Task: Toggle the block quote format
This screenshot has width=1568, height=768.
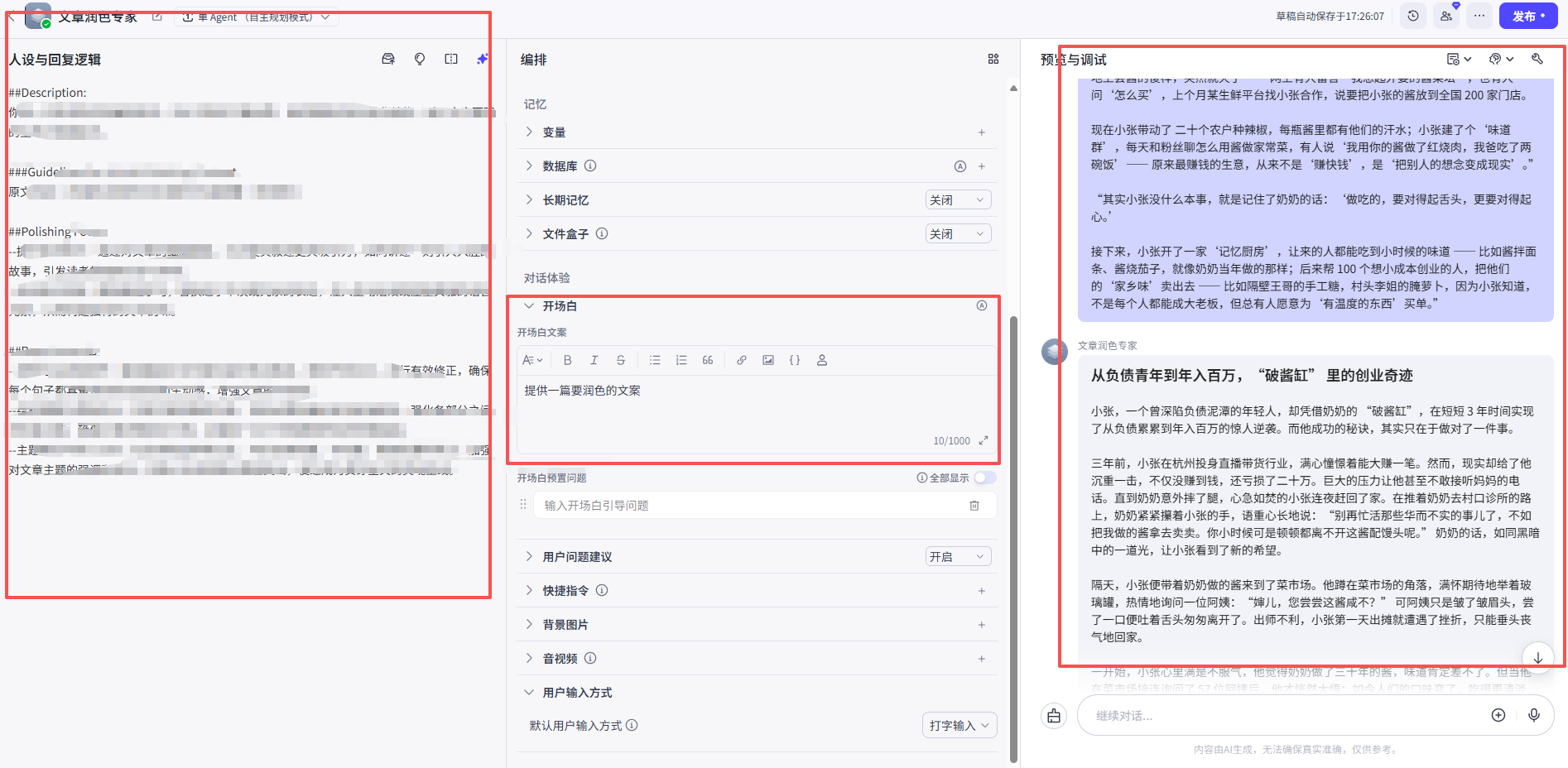Action: point(708,361)
